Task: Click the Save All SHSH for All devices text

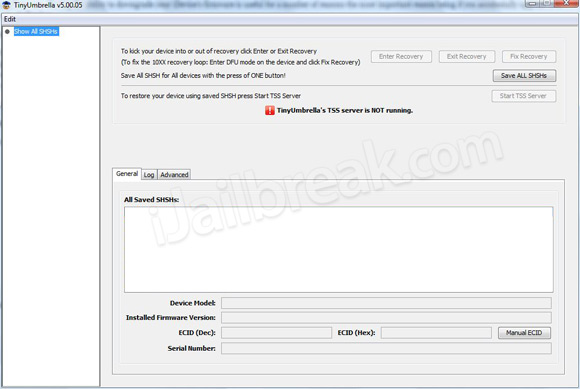Action: (x=203, y=75)
